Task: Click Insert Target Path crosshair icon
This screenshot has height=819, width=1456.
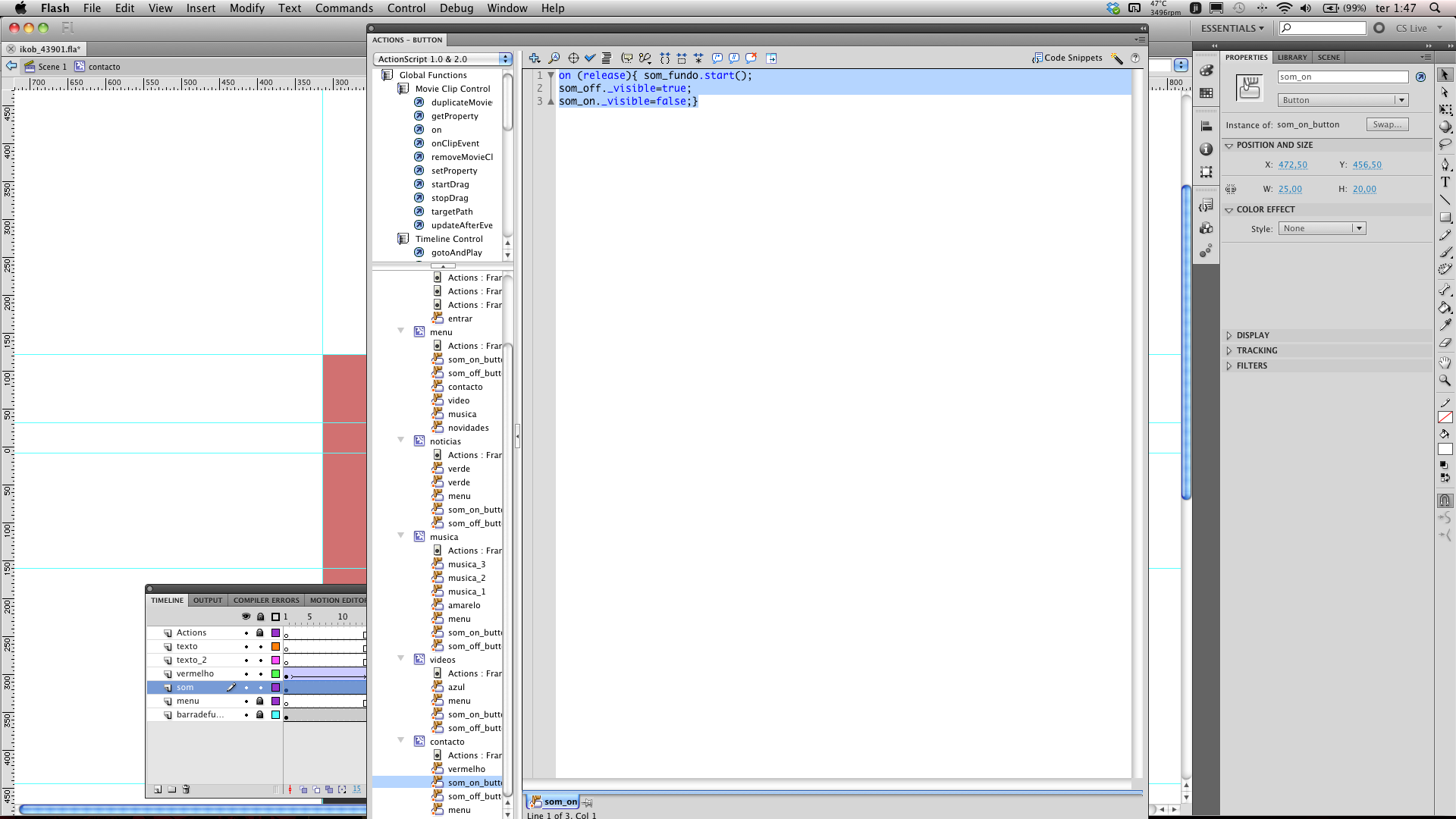Action: point(573,58)
